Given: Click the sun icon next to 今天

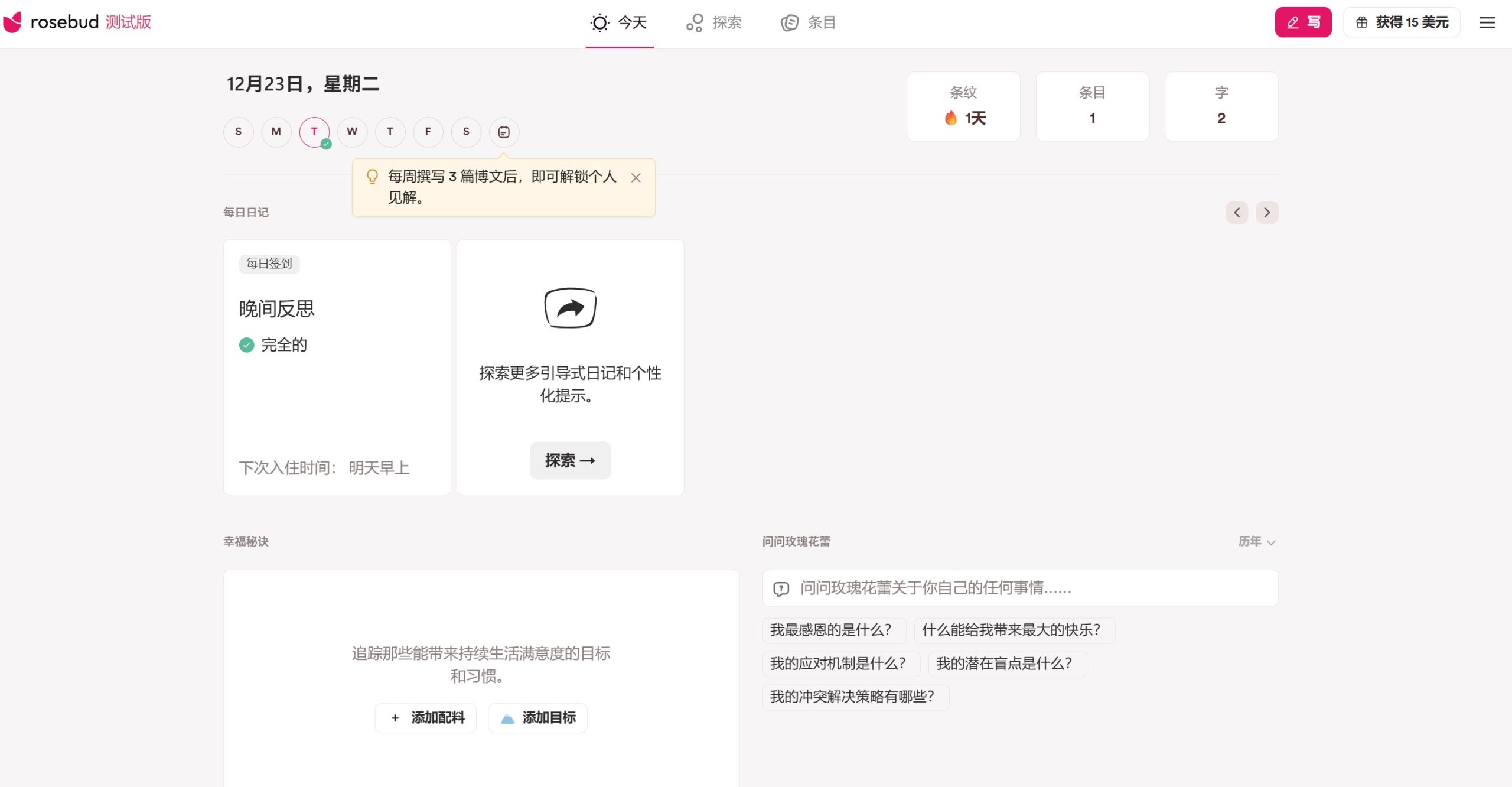Looking at the screenshot, I should click(x=599, y=22).
